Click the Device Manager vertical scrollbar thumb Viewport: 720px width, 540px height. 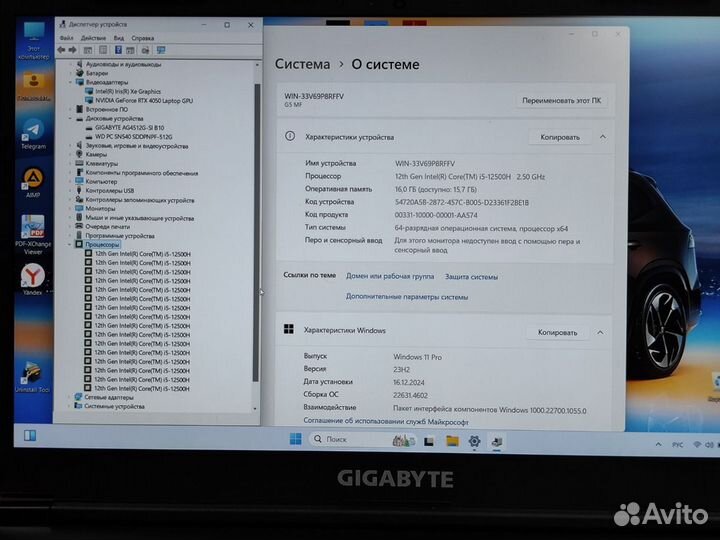[x=257, y=232]
